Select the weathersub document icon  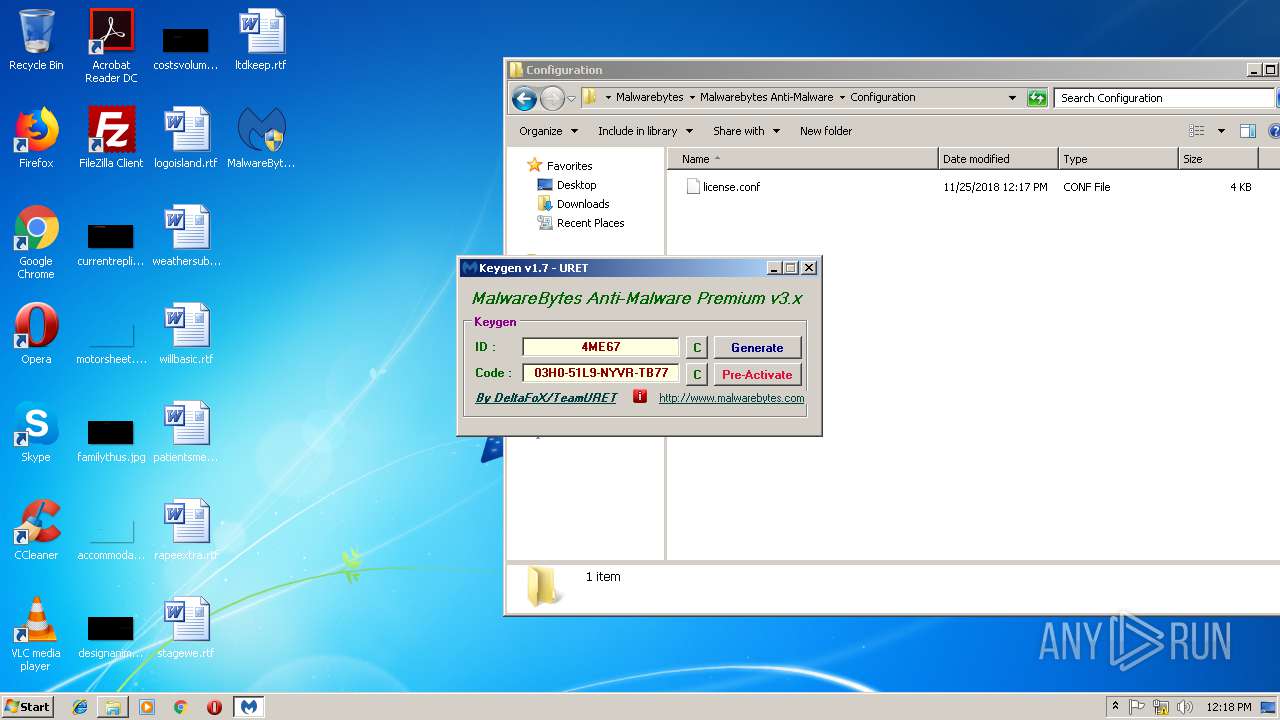point(186,236)
